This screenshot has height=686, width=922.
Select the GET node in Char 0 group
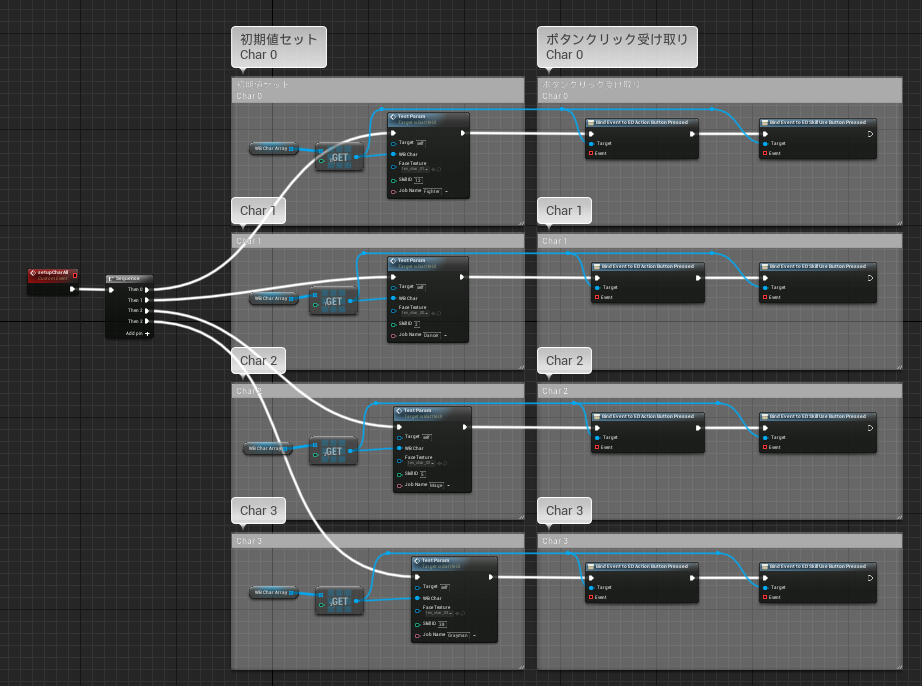[339, 157]
